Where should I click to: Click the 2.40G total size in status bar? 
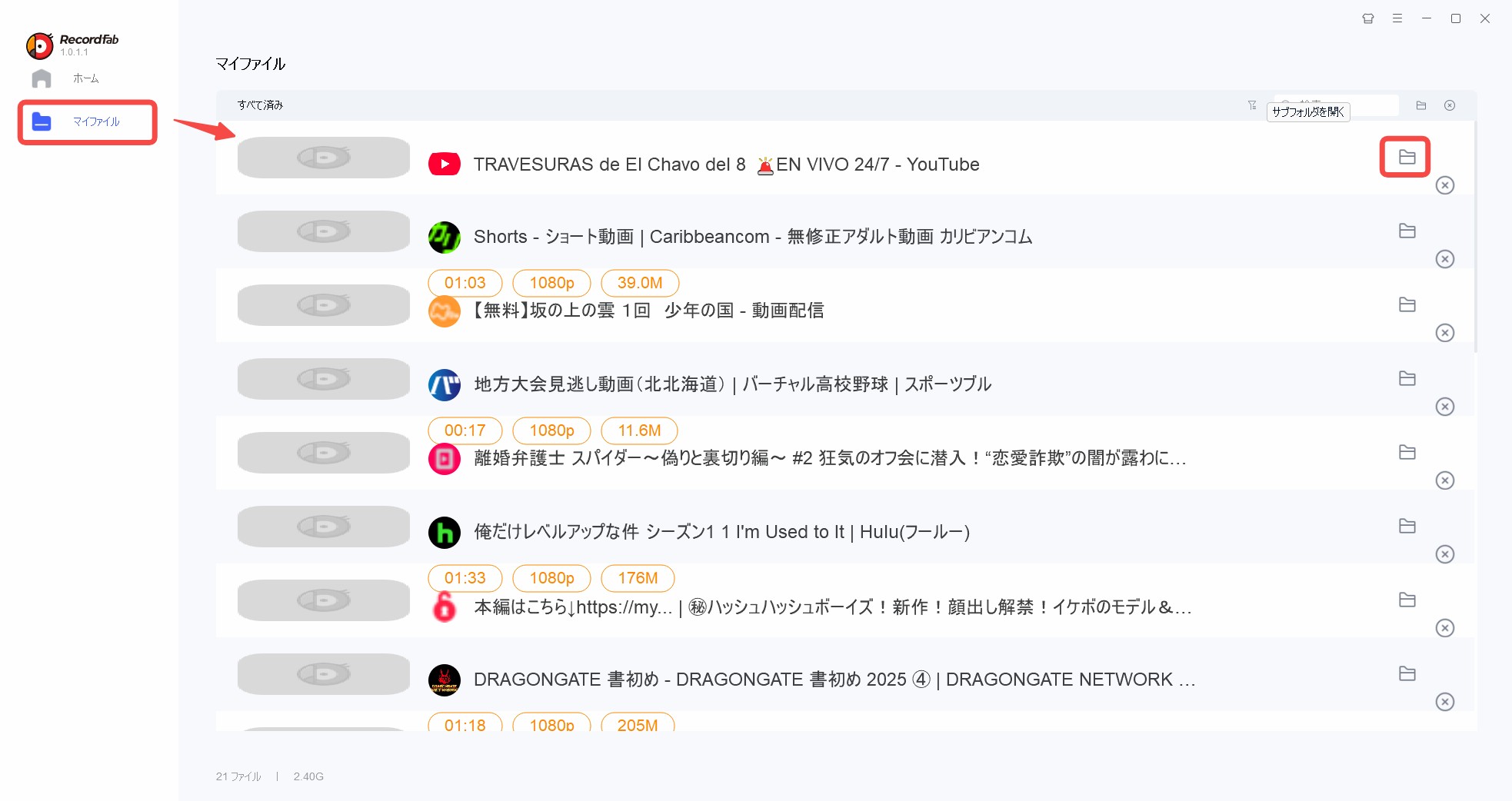308,776
